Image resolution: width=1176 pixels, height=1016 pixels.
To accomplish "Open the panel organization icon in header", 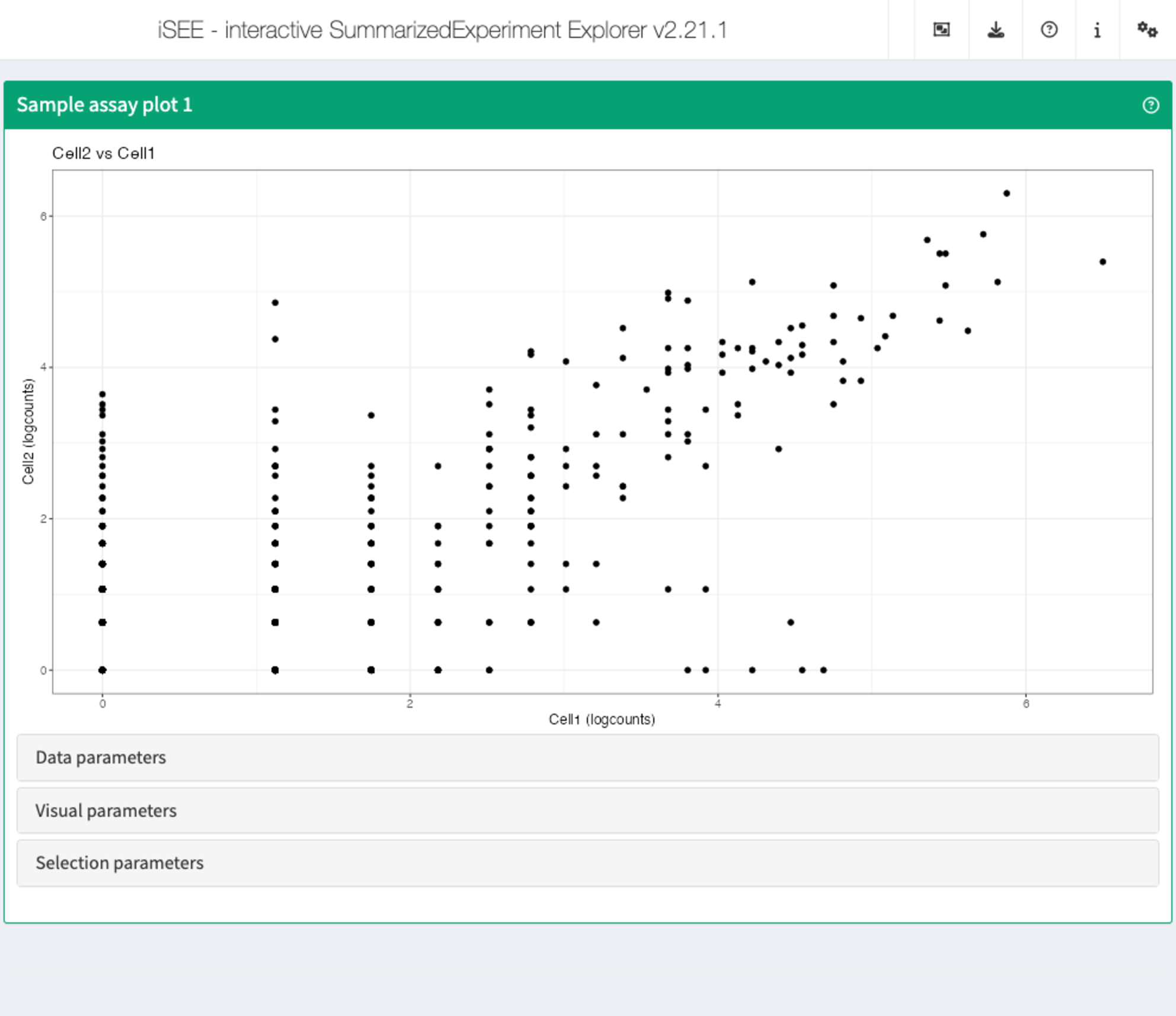I will click(941, 30).
